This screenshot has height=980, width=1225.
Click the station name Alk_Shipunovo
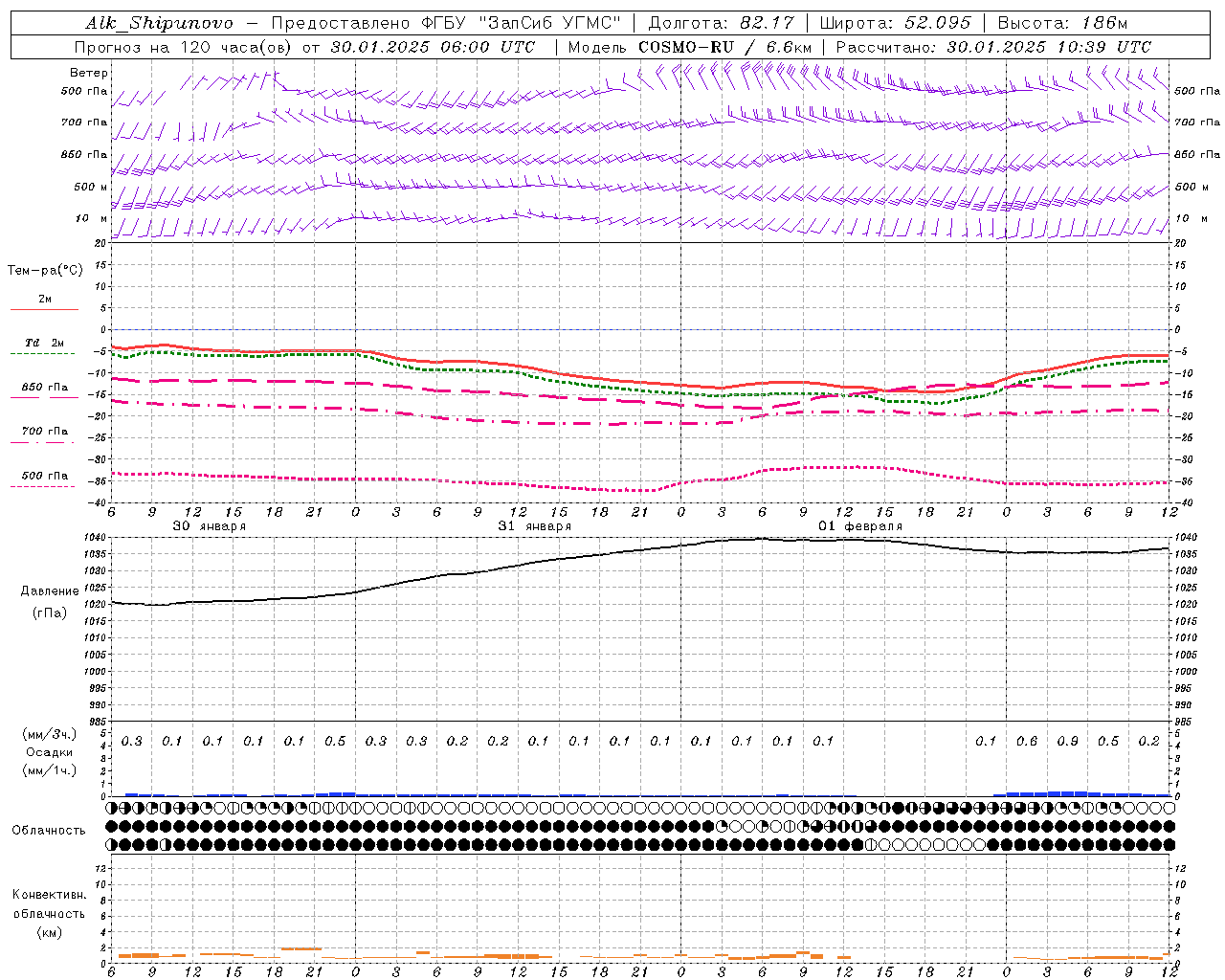159,23
